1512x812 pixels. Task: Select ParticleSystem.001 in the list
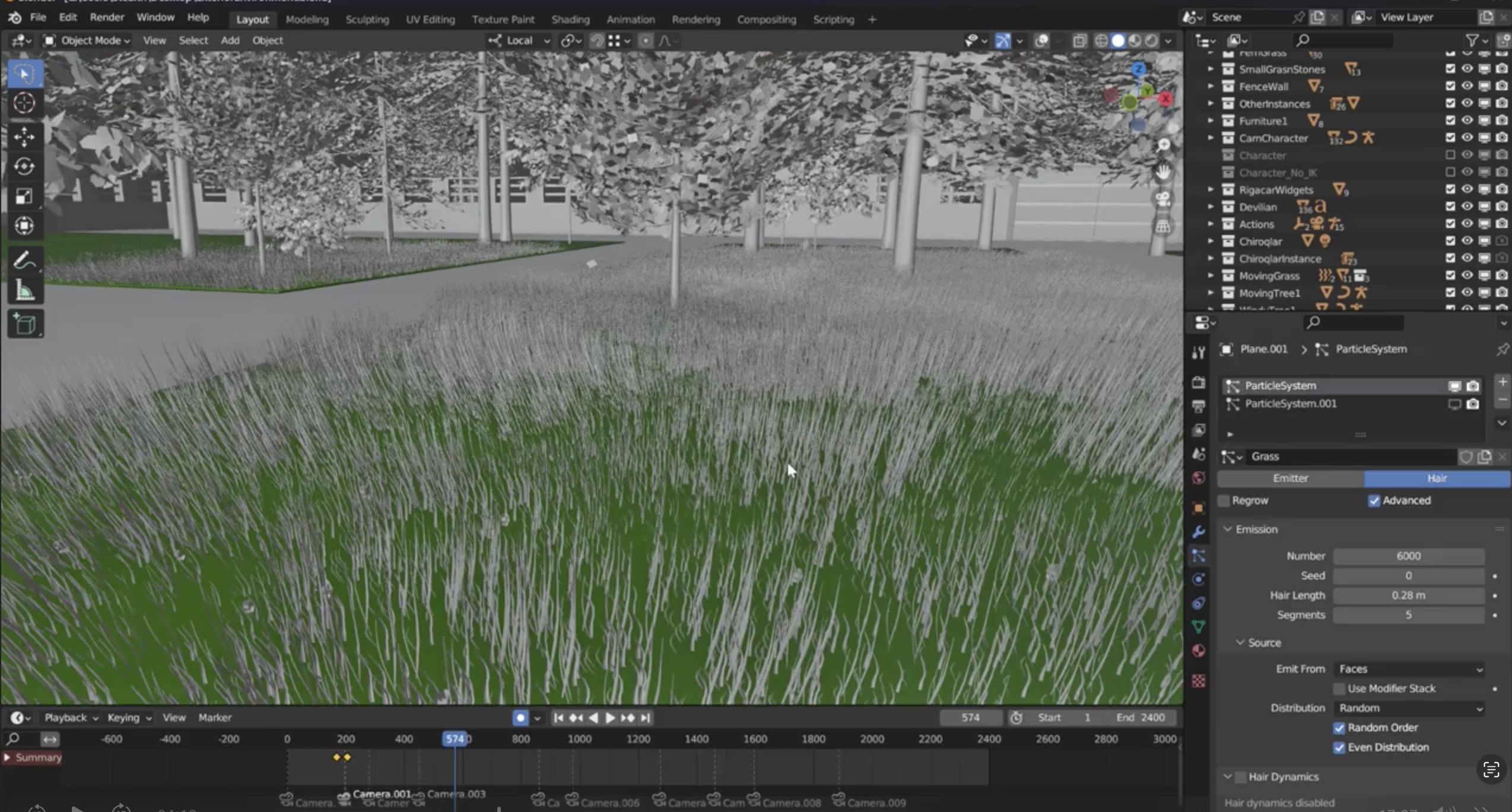click(1290, 404)
